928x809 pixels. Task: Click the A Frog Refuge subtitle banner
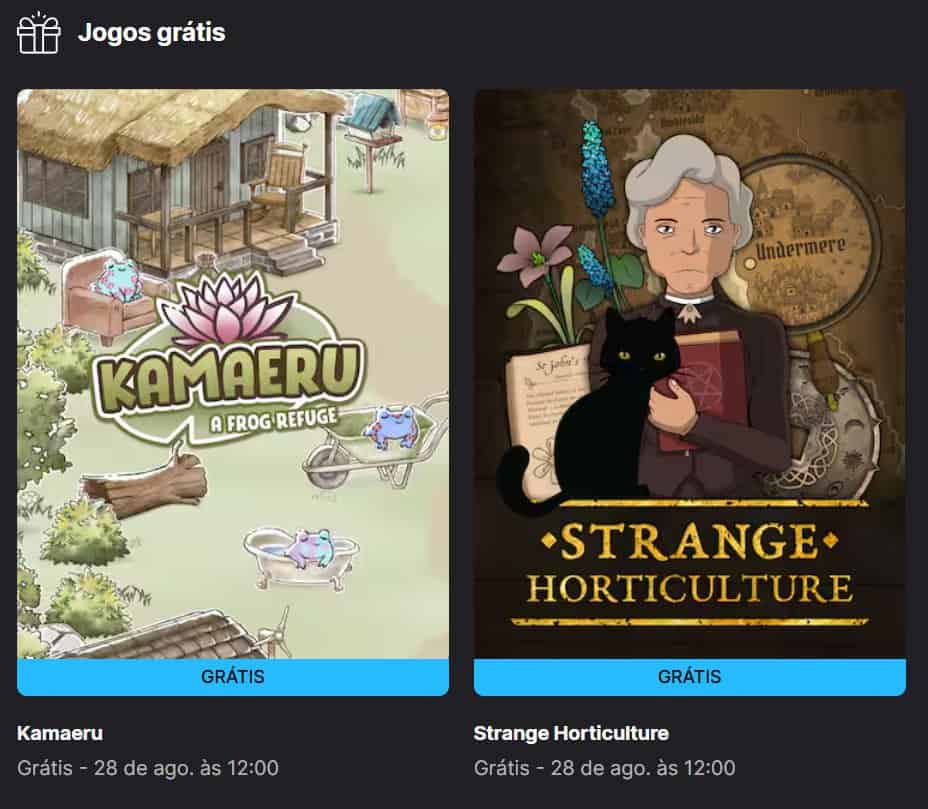[273, 420]
